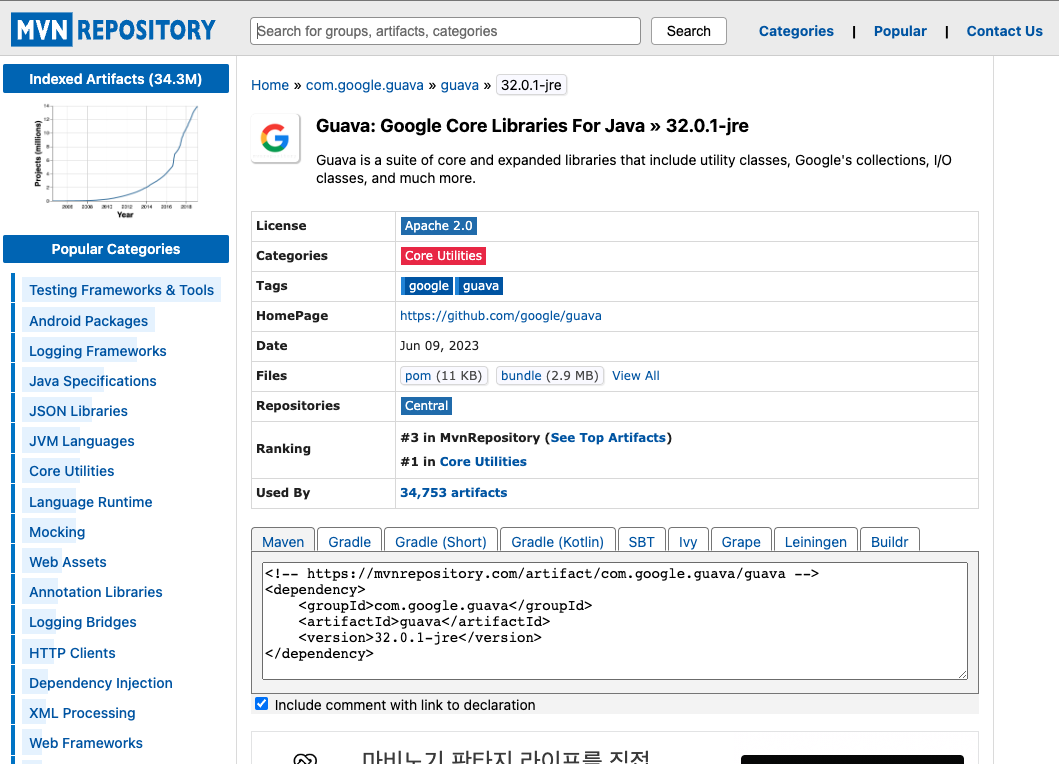This screenshot has height=764, width=1059.
Task: Open the Popular top menu link
Action: 900,31
